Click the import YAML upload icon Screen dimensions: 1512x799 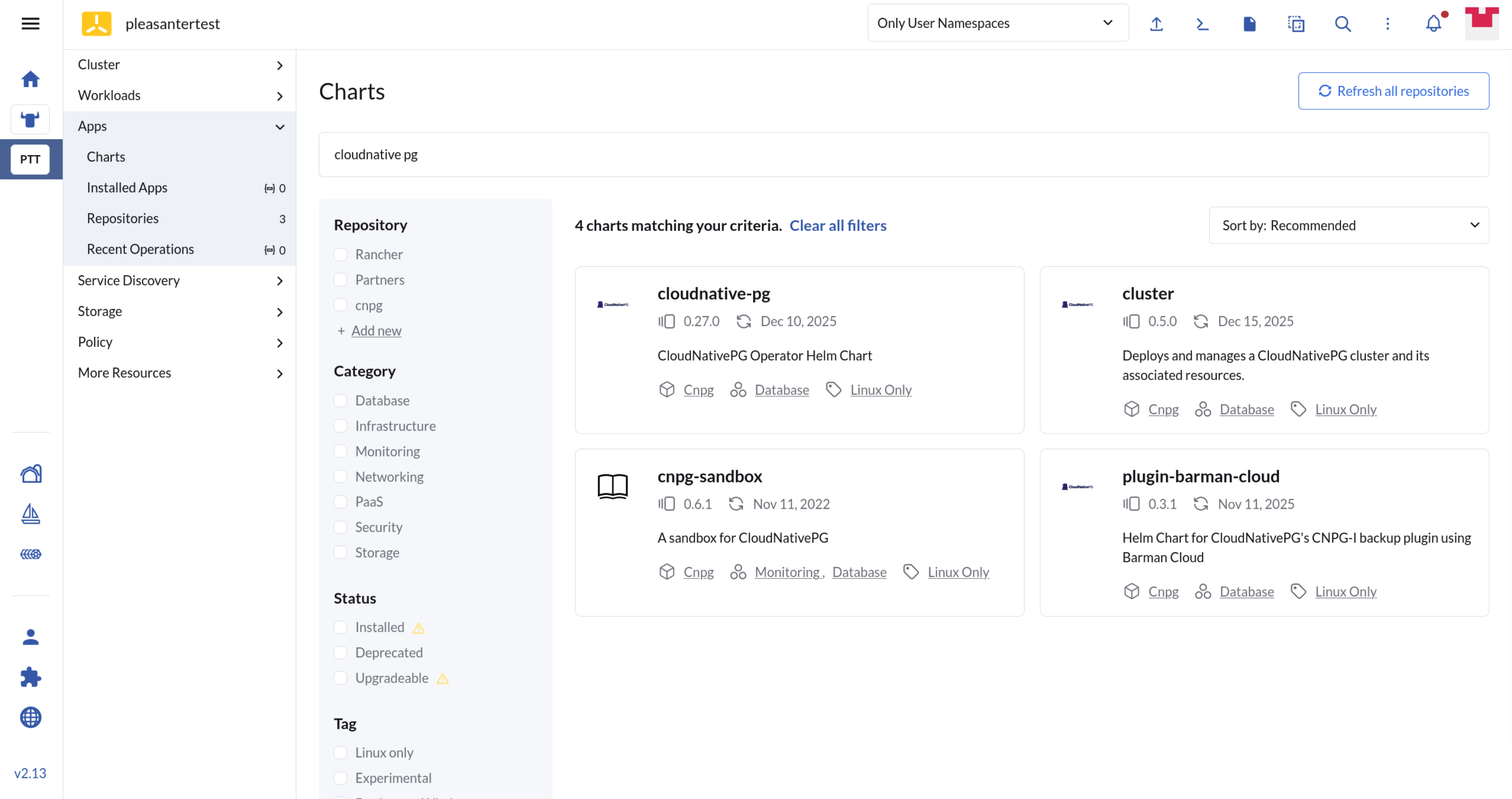[1156, 24]
